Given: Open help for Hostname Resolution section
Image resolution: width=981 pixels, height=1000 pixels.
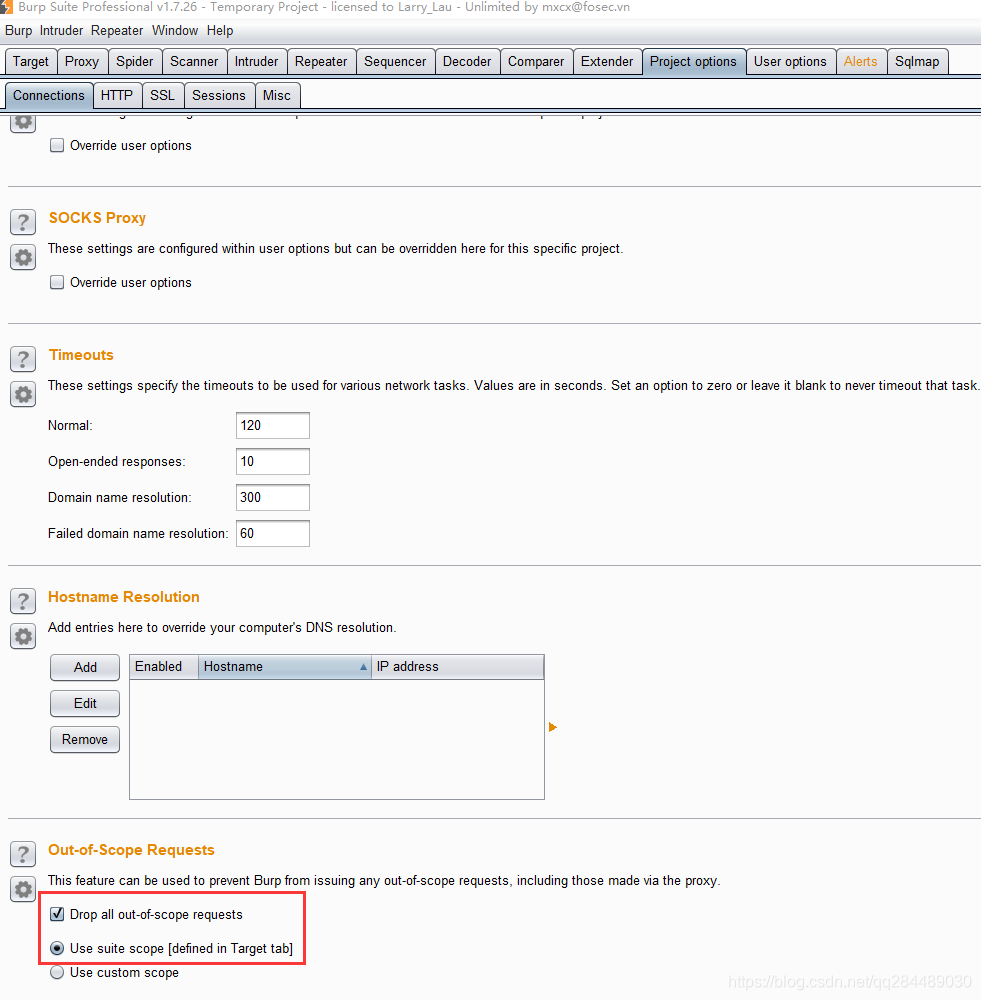Looking at the screenshot, I should 23,601.
